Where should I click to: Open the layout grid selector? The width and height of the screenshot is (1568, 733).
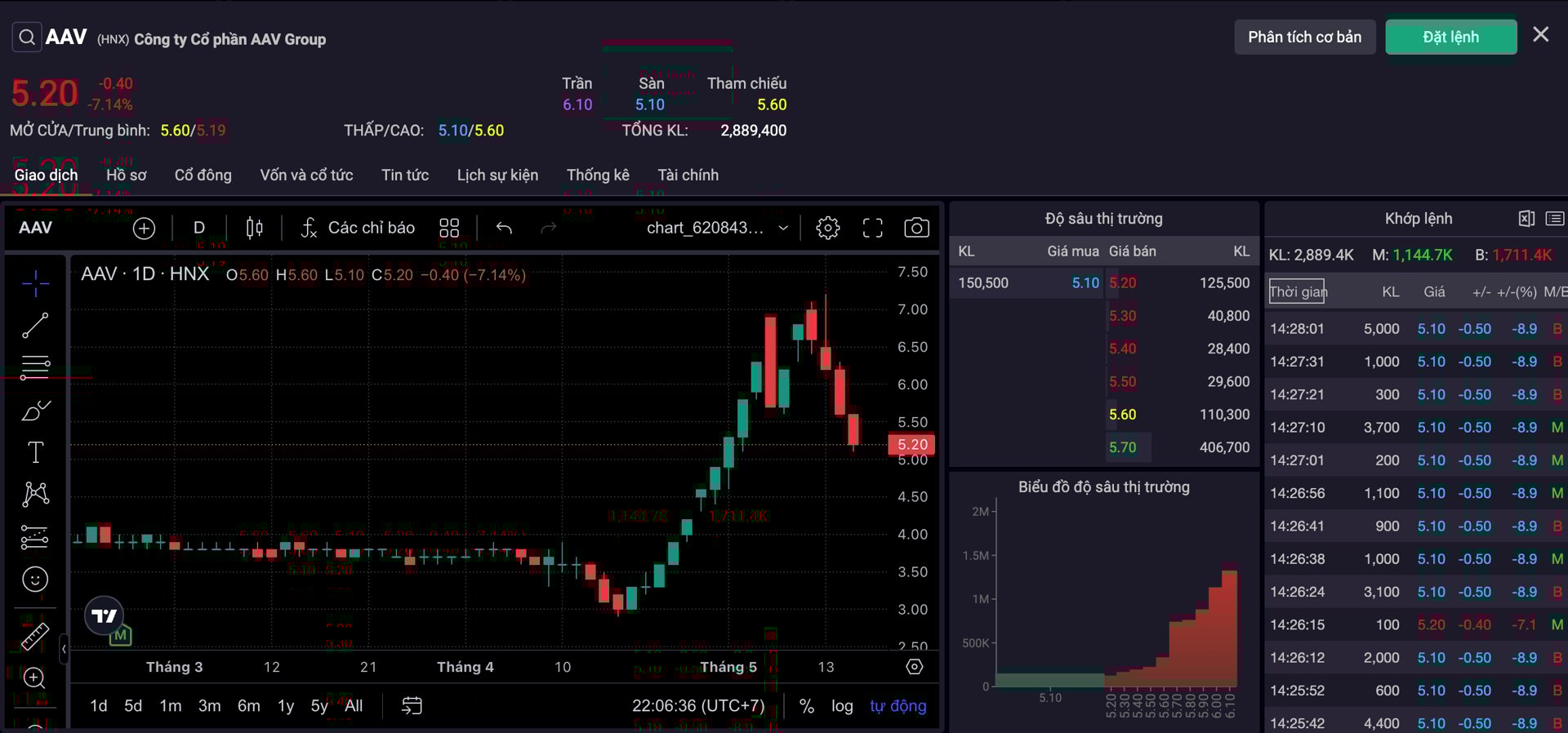pos(449,229)
